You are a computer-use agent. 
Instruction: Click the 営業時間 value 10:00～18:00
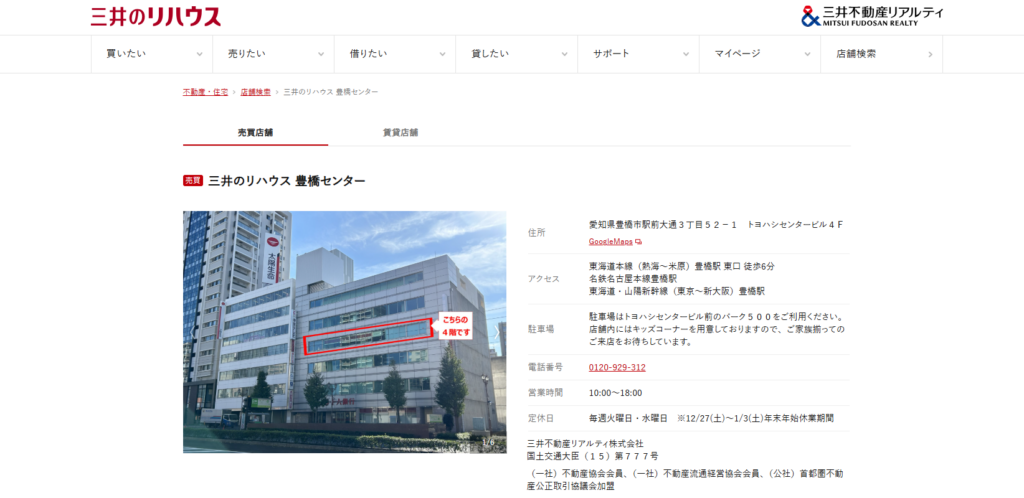pos(615,393)
